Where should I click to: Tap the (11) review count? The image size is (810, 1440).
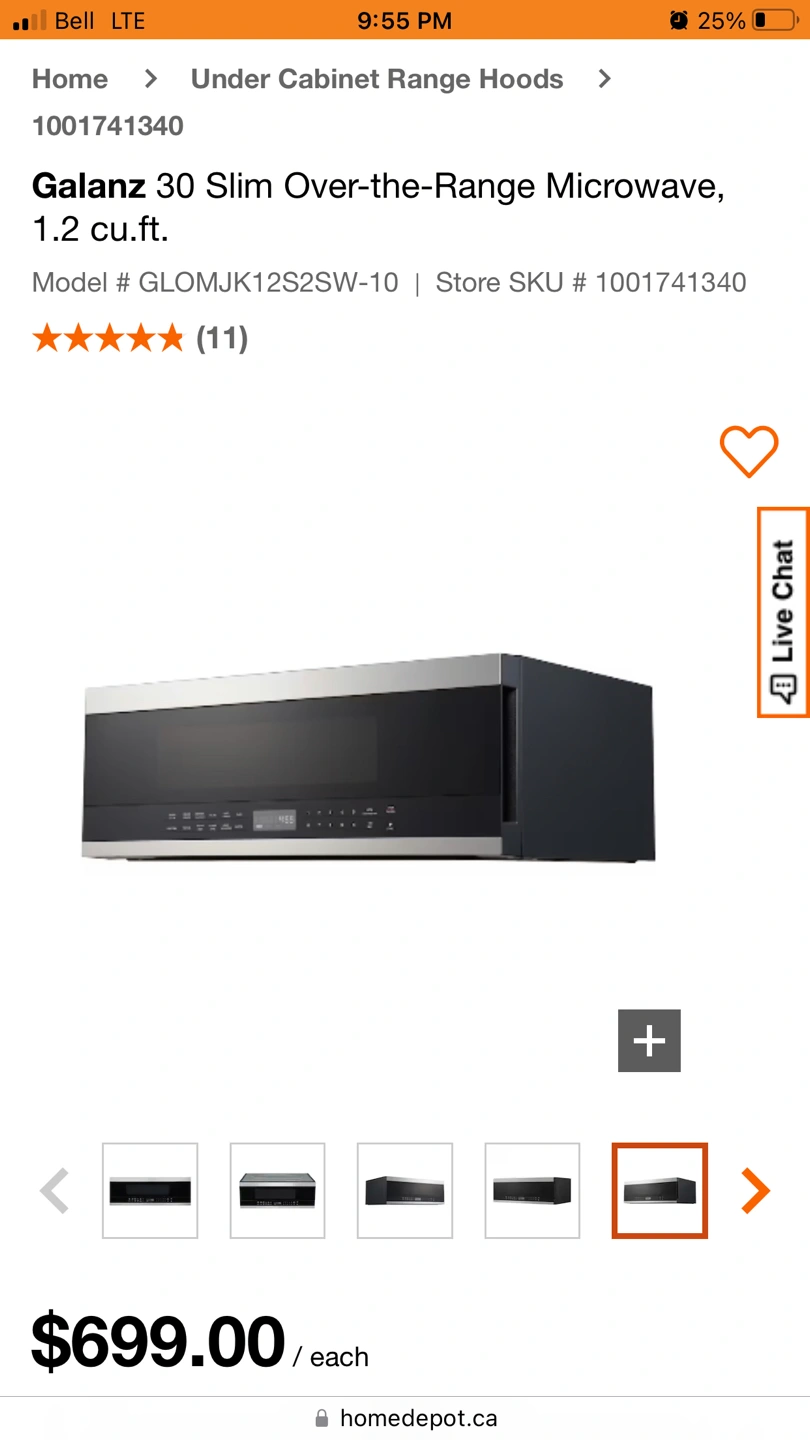[222, 338]
